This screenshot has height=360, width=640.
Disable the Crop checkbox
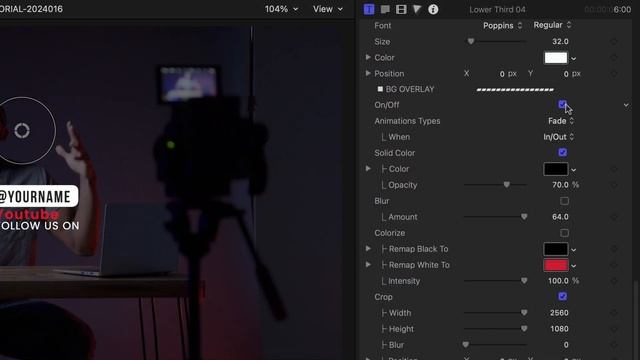[562, 296]
